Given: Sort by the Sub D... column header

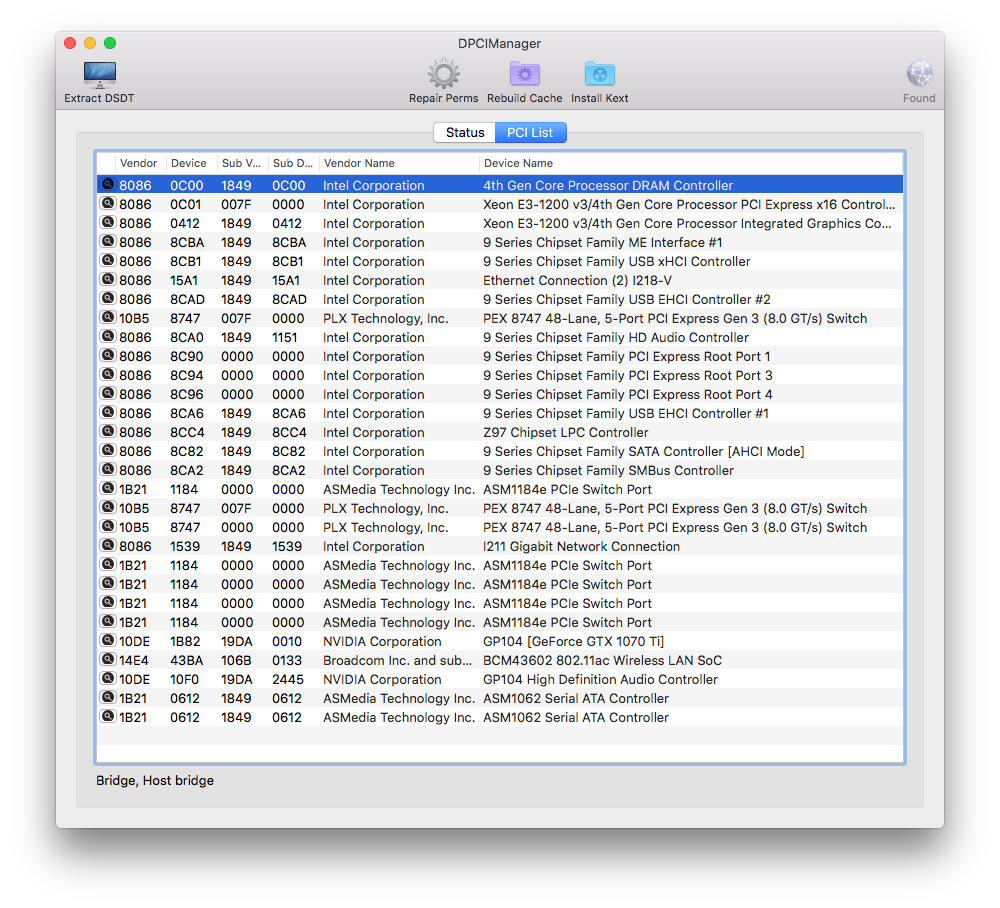Looking at the screenshot, I should coord(293,163).
